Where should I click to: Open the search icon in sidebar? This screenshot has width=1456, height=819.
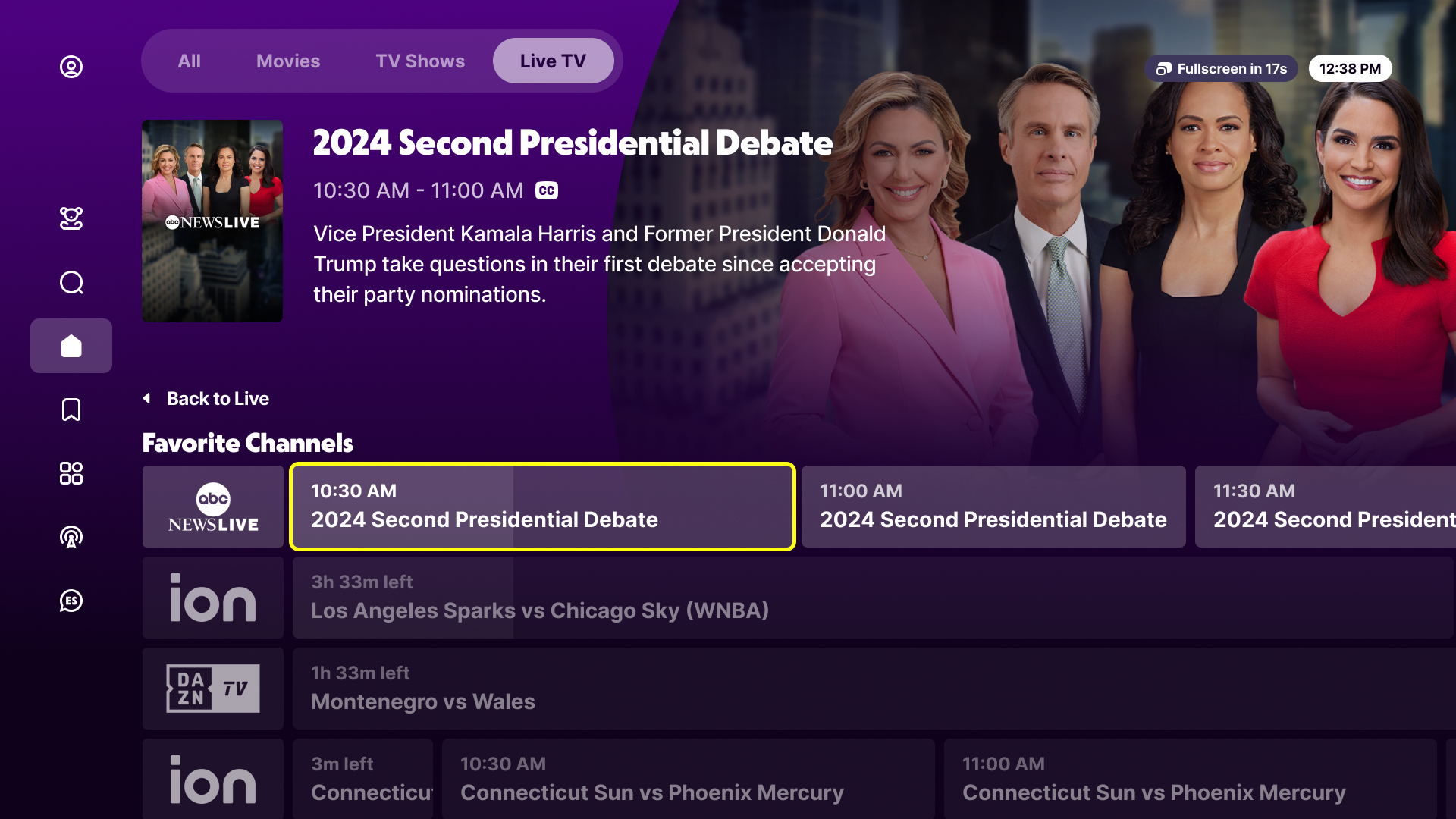[71, 282]
